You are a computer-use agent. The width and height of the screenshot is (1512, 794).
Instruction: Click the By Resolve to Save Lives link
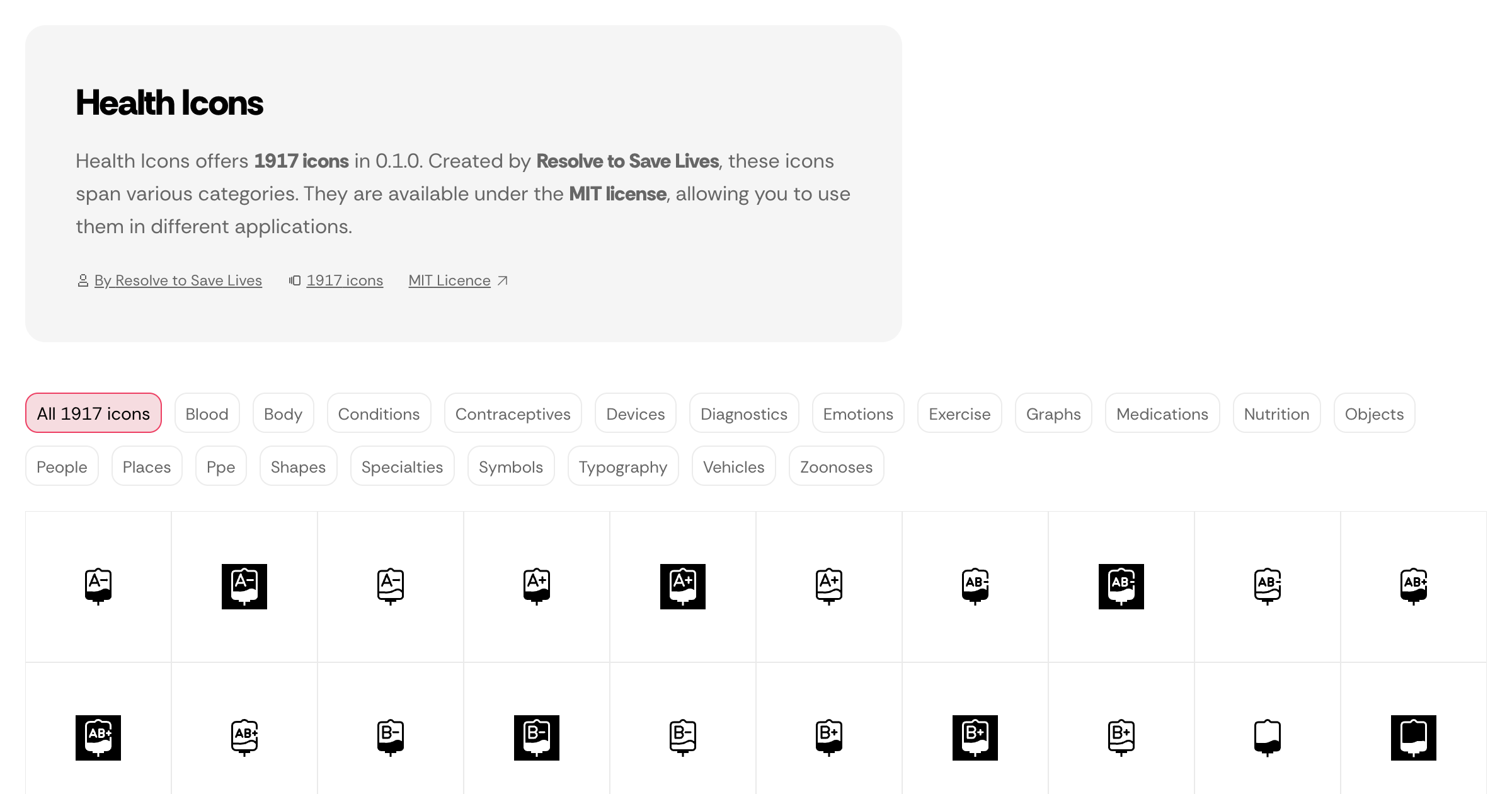point(178,280)
